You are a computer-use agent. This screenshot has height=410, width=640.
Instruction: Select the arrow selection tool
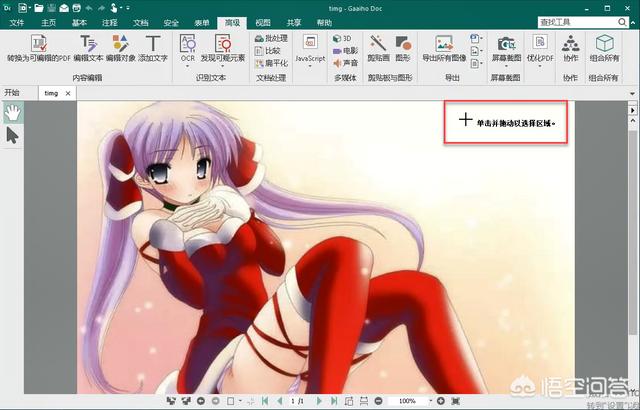[x=13, y=135]
